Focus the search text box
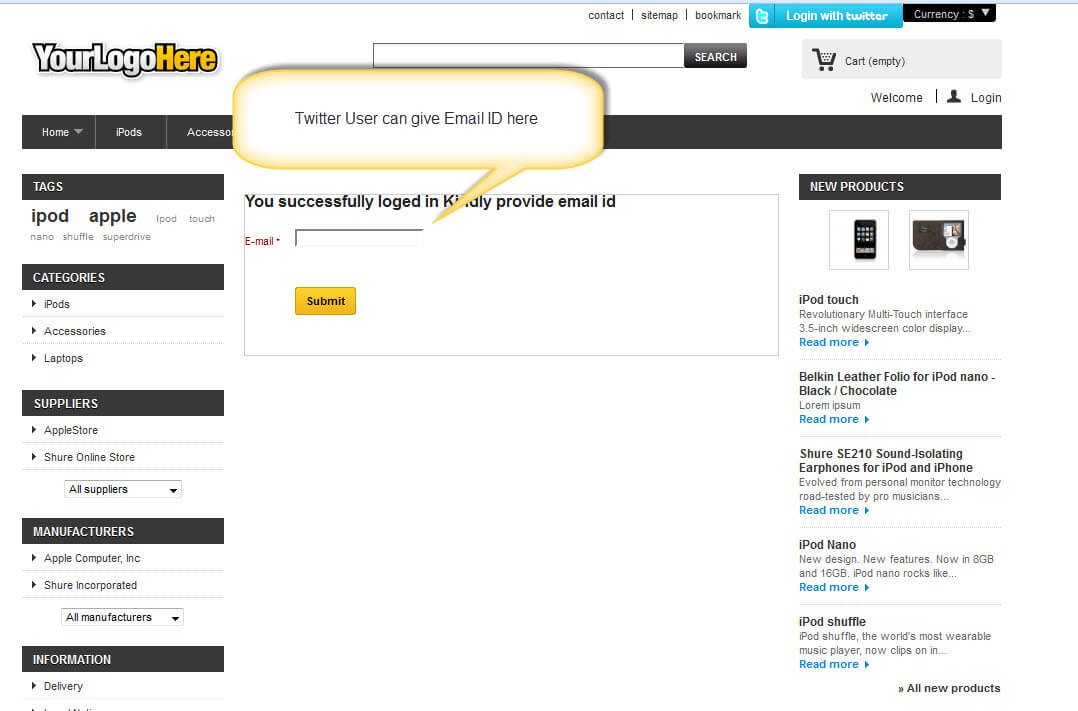 (528, 56)
